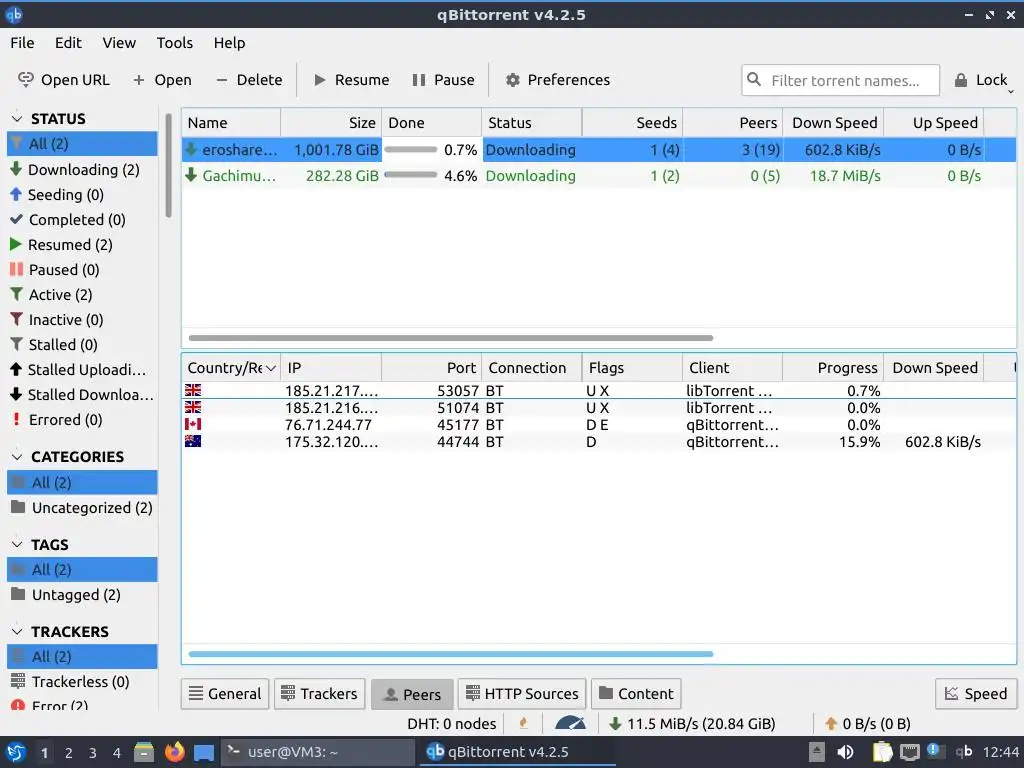This screenshot has width=1024, height=768.
Task: Click the Preferences gear icon
Action: click(x=513, y=80)
